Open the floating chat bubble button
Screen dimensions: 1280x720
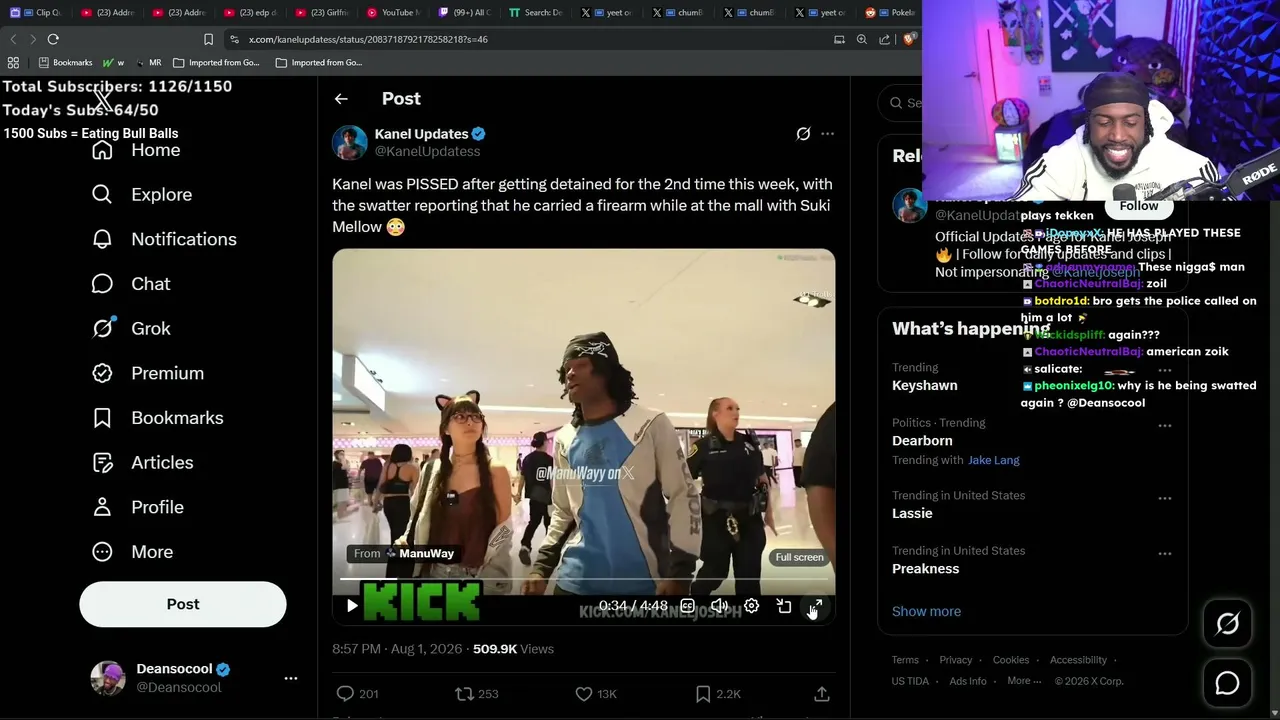(x=1227, y=683)
